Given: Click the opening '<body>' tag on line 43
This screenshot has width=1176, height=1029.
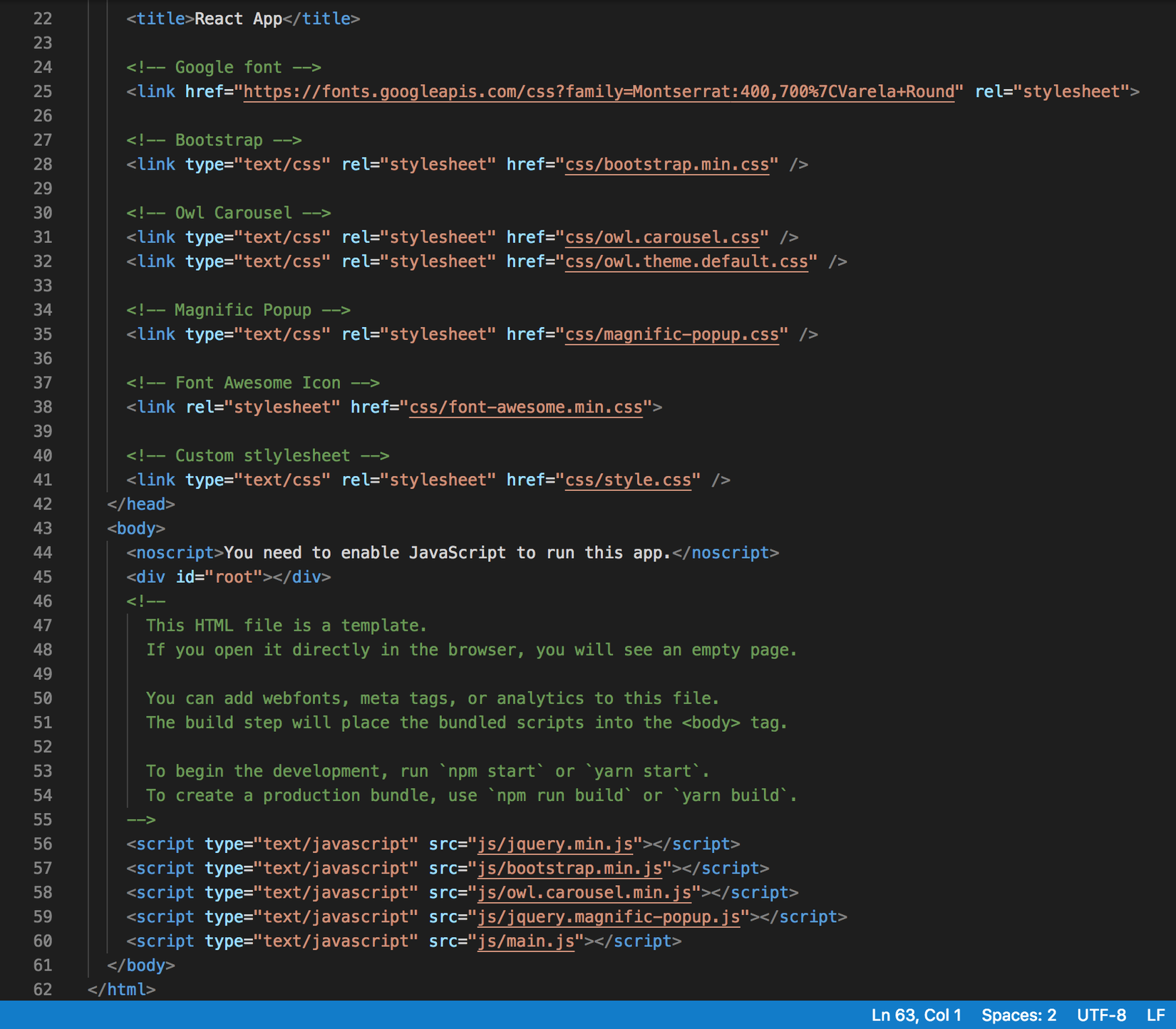Looking at the screenshot, I should point(136,528).
